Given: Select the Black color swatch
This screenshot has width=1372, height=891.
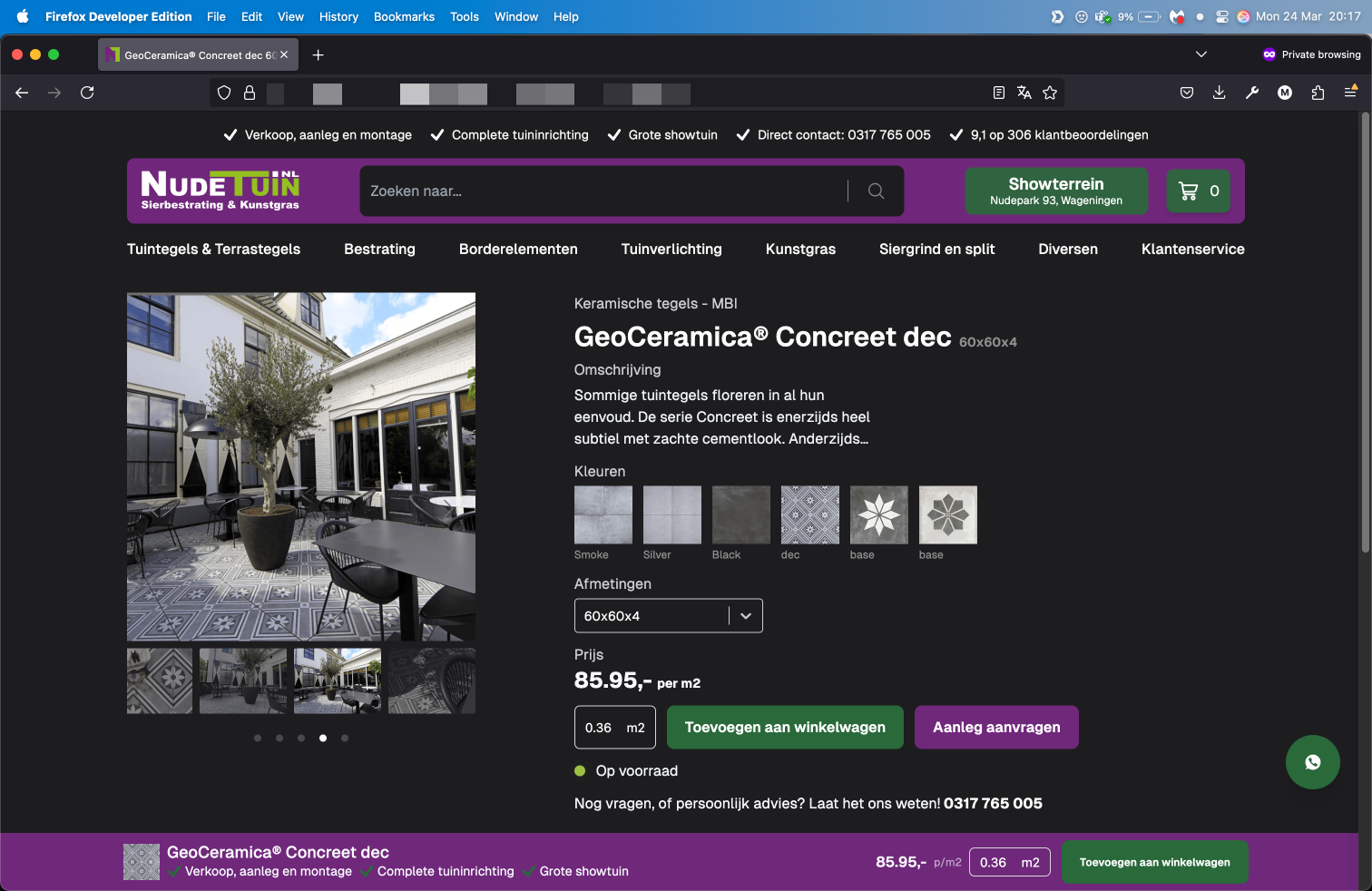Looking at the screenshot, I should click(x=741, y=514).
